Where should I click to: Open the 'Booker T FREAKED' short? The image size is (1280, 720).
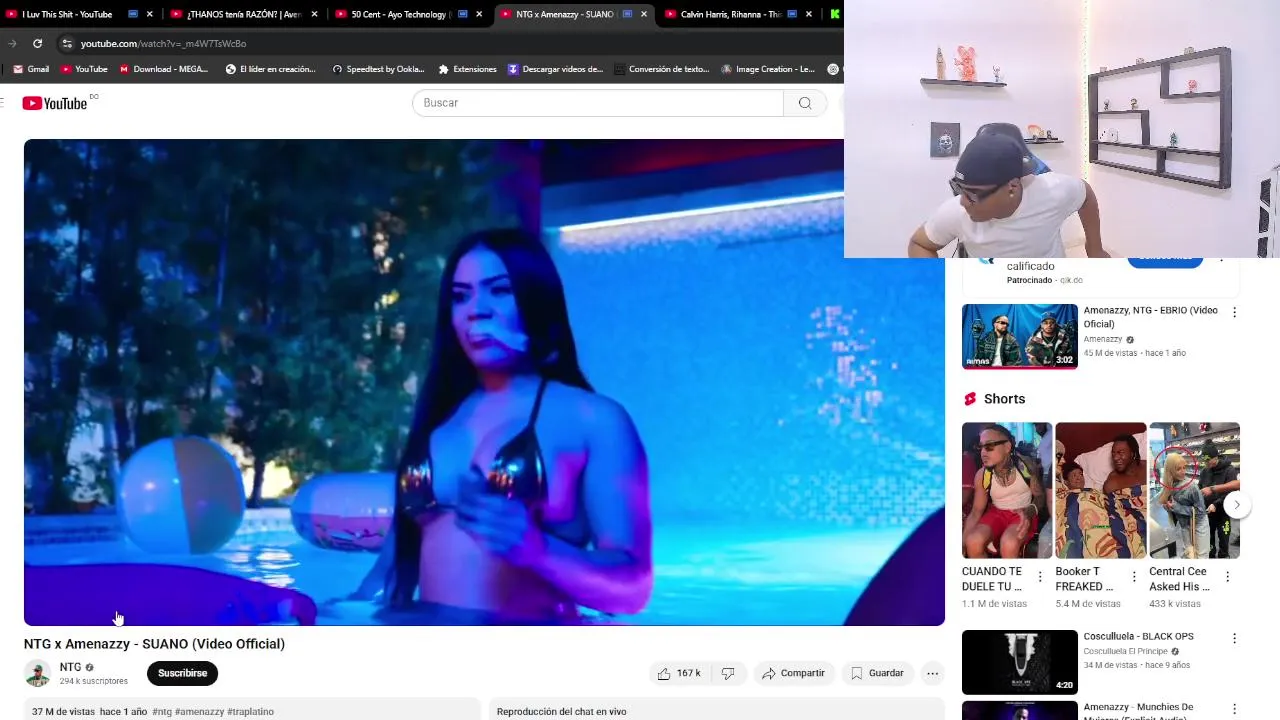tap(1101, 490)
